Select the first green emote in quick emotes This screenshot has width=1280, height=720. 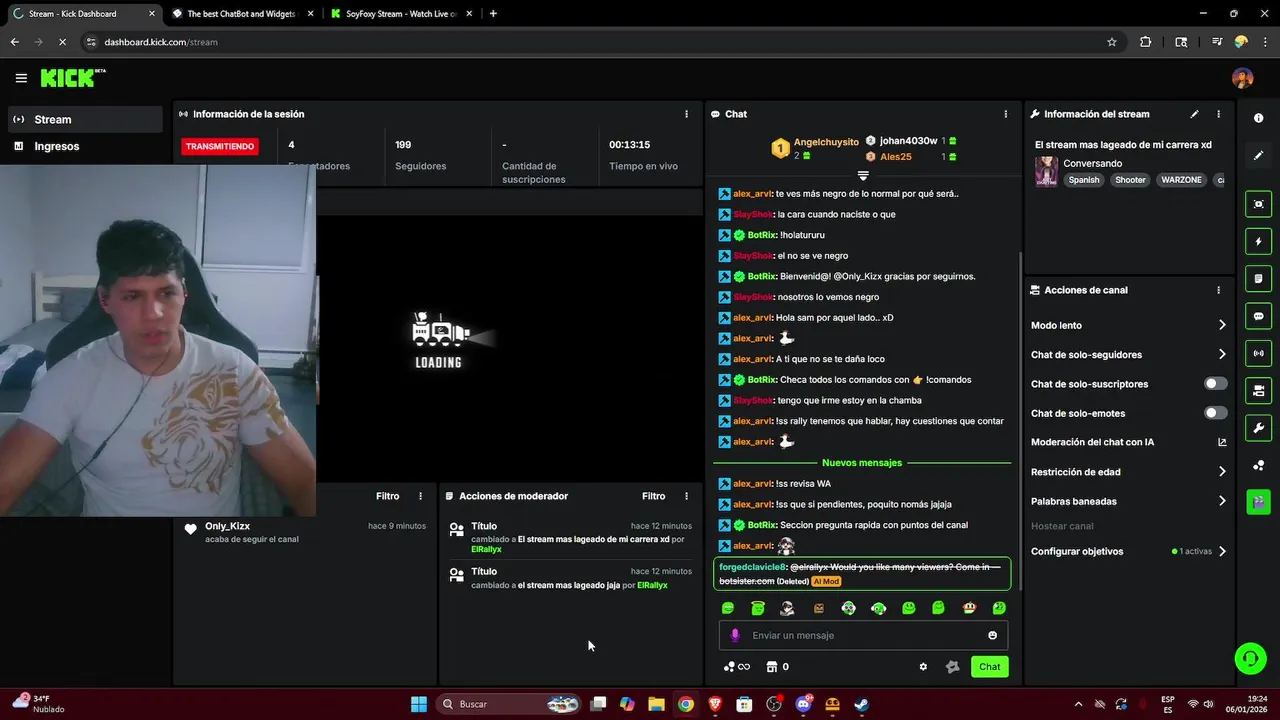(x=728, y=608)
